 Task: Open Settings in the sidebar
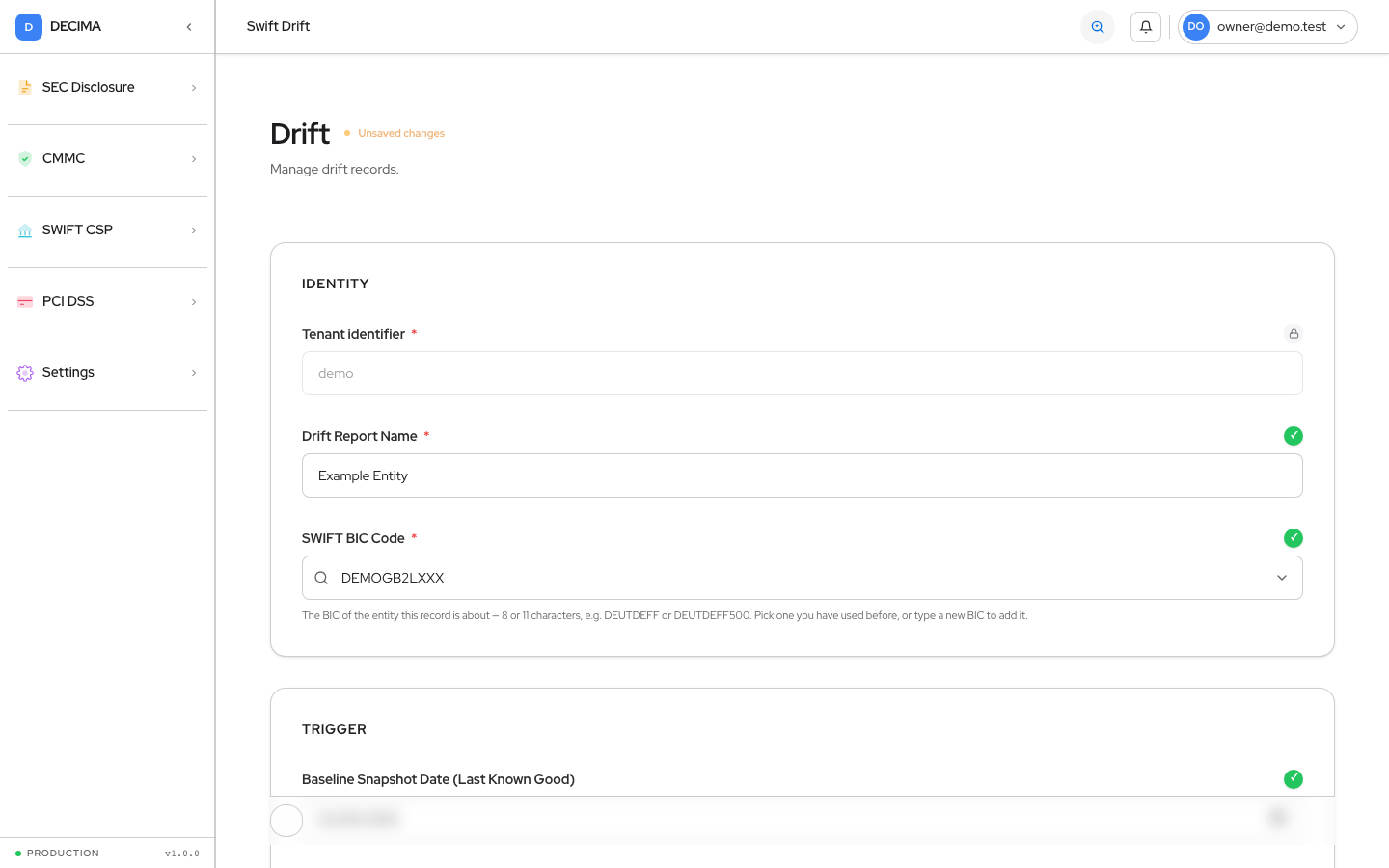pos(107,373)
